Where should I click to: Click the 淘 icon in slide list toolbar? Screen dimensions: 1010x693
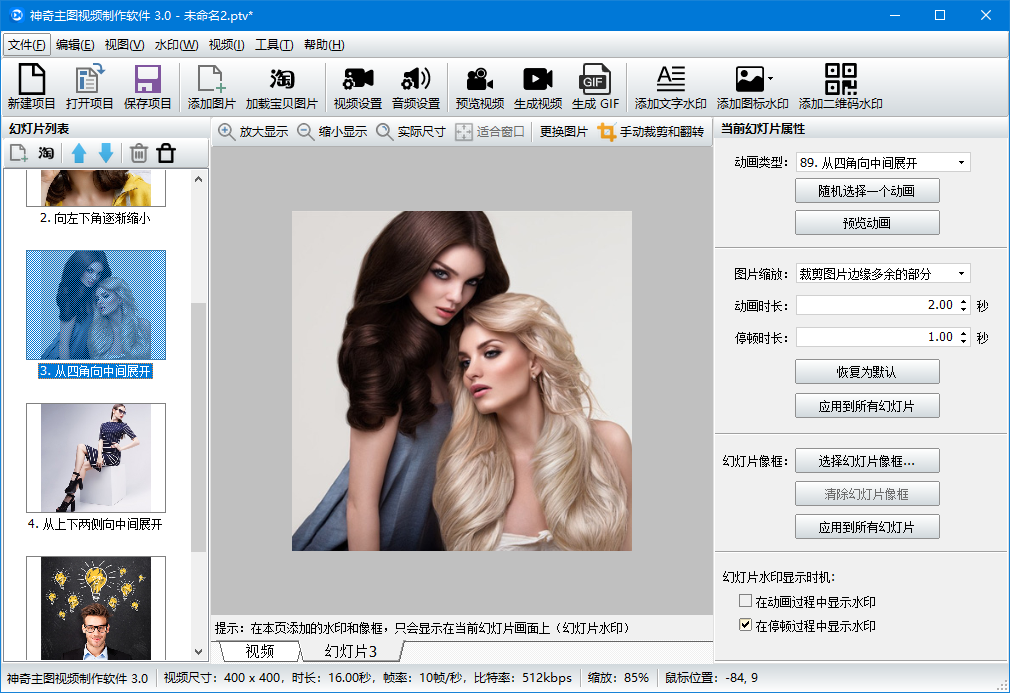pyautogui.click(x=46, y=153)
